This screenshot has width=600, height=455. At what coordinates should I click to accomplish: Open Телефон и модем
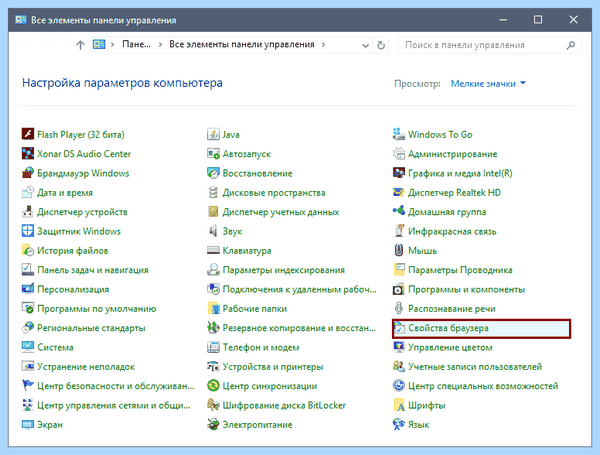pos(261,347)
